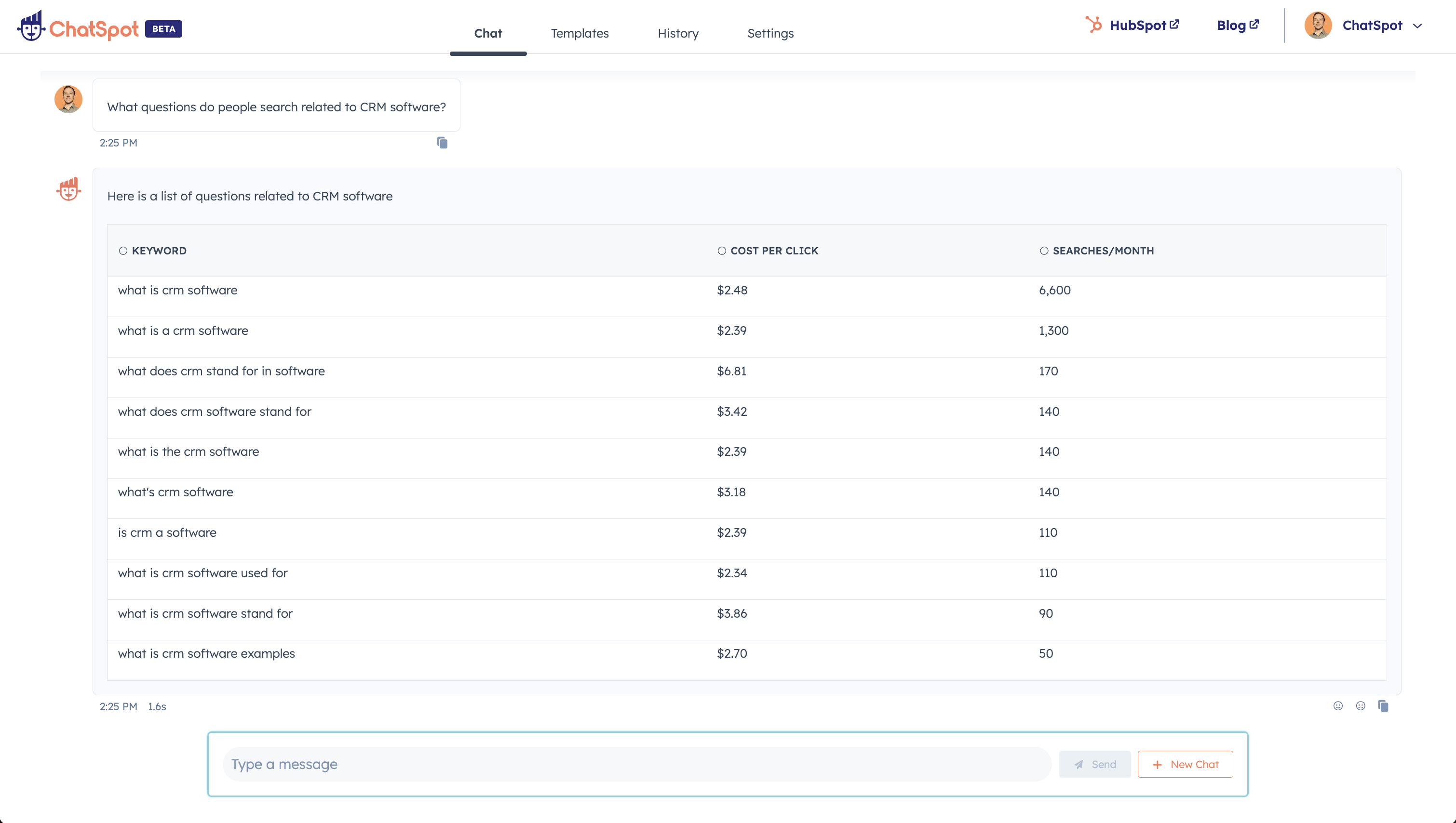
Task: Toggle the SEARCHES/MONTH radio button
Action: 1044,251
